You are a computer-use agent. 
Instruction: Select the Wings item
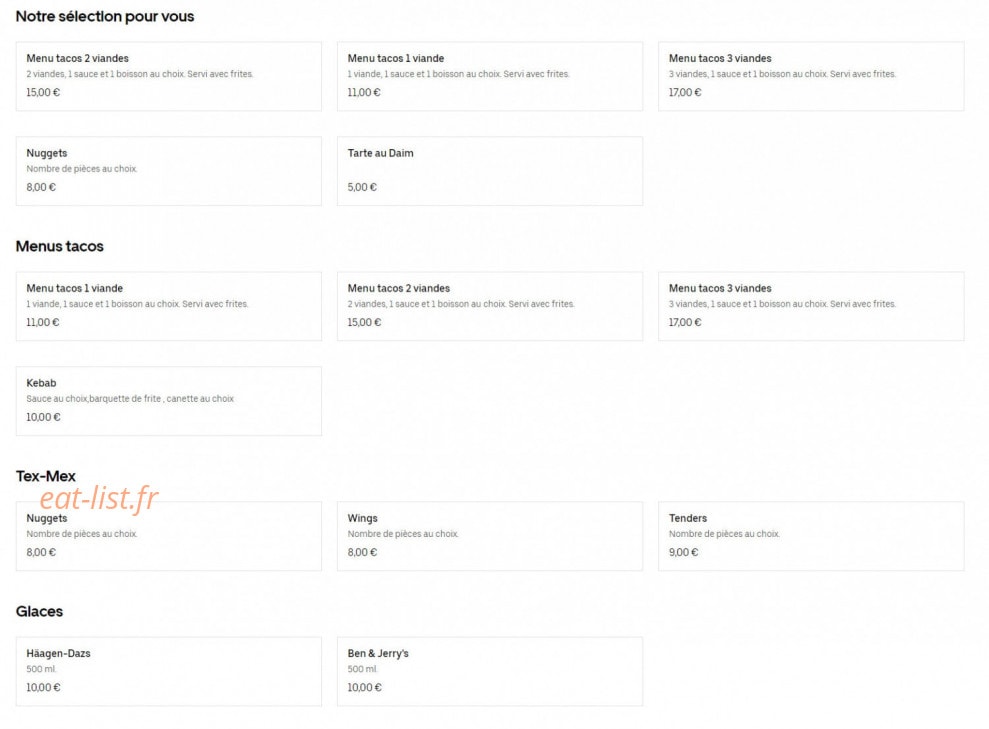click(489, 537)
